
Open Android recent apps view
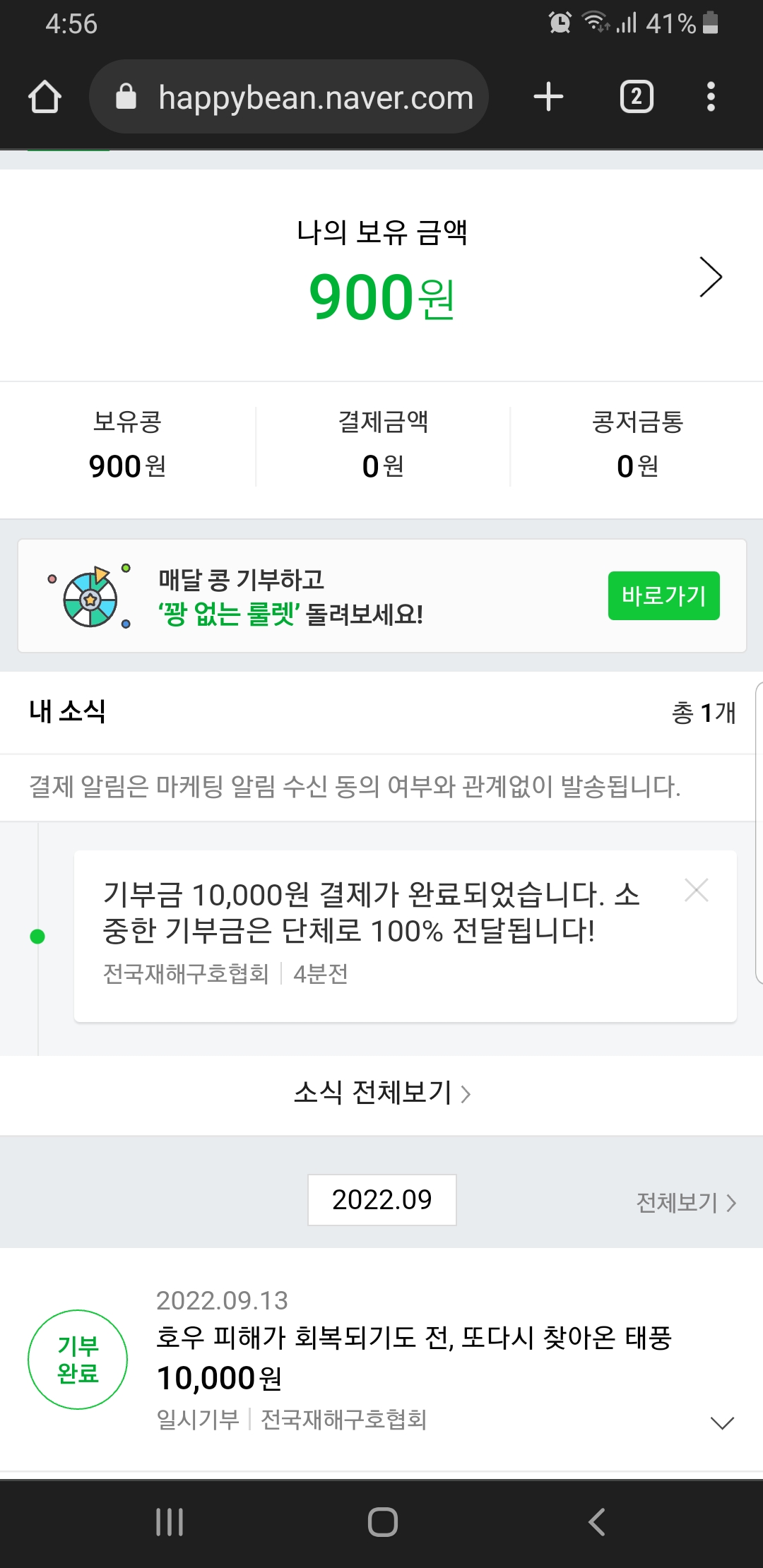point(170,1522)
